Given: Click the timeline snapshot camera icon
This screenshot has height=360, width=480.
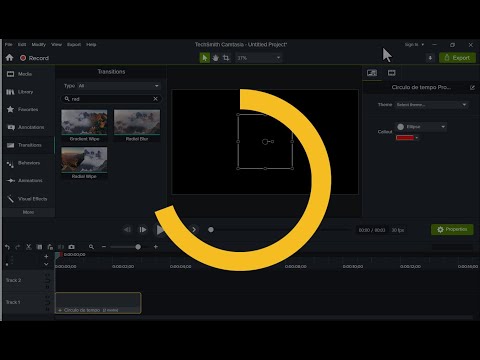Looking at the screenshot, I should [x=71, y=247].
